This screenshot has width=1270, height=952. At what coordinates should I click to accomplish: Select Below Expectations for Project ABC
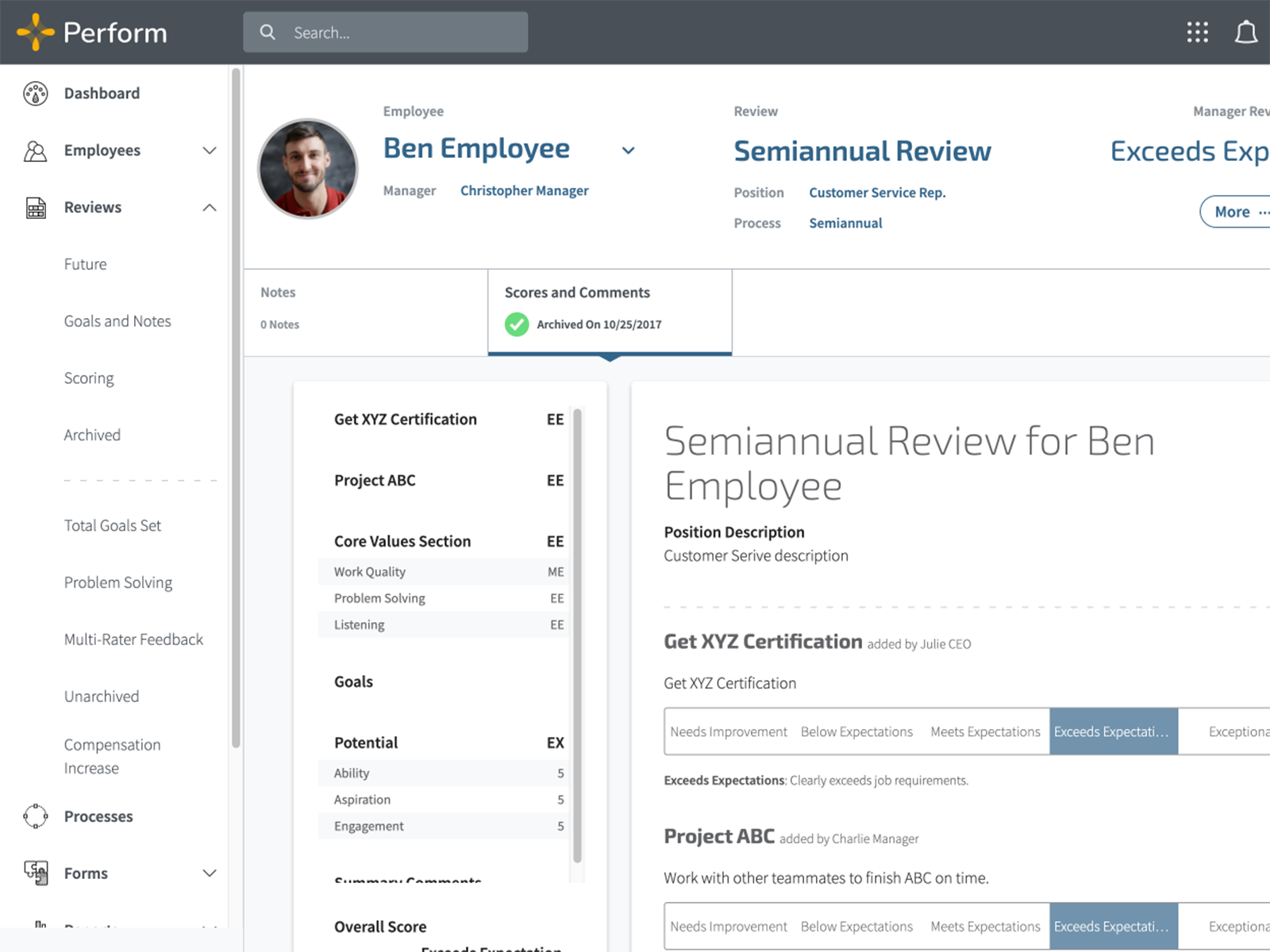click(856, 926)
